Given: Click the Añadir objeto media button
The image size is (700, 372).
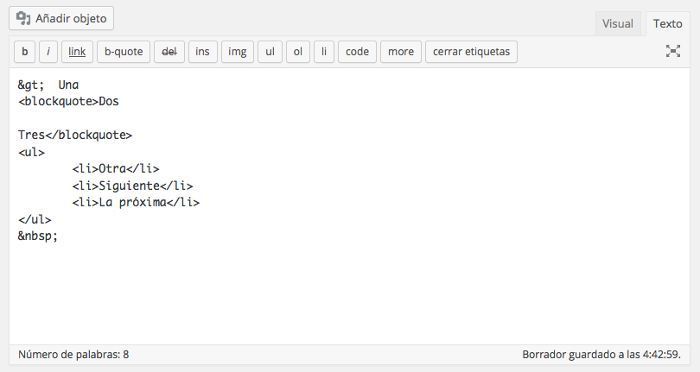Looking at the screenshot, I should point(61,18).
